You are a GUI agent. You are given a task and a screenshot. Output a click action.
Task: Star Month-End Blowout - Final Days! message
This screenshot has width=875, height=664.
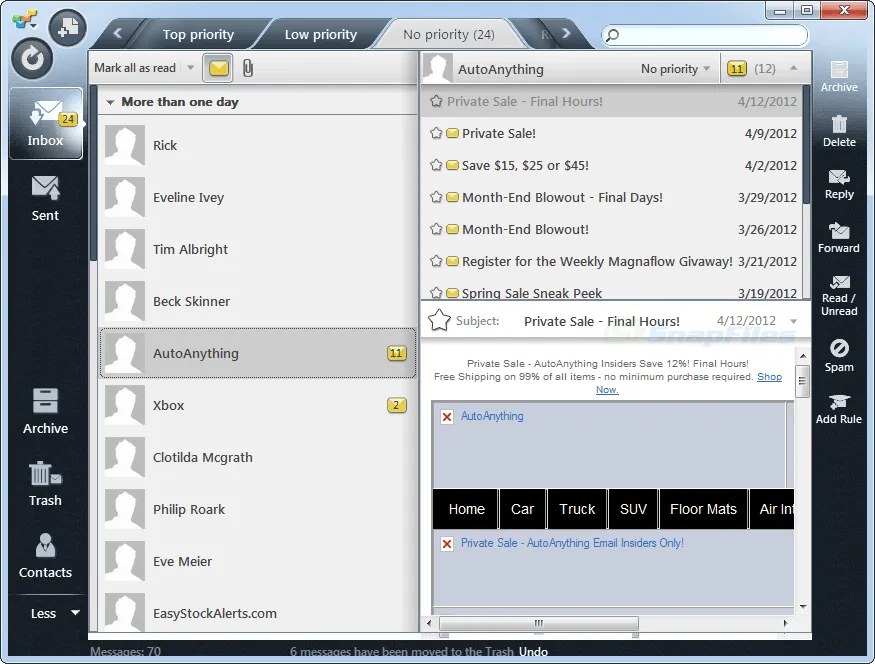click(436, 197)
